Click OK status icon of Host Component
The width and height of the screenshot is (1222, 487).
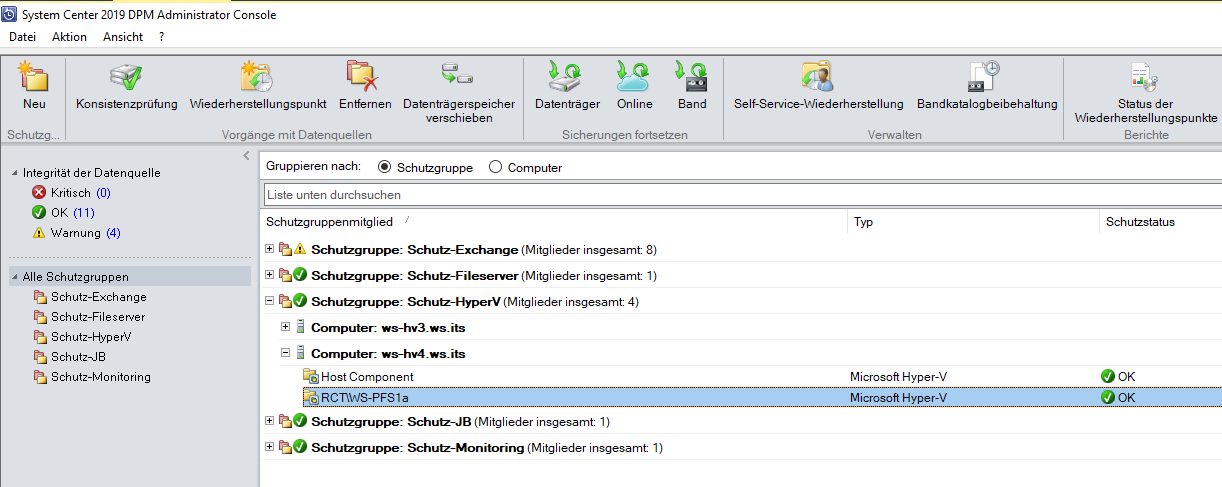(1107, 377)
